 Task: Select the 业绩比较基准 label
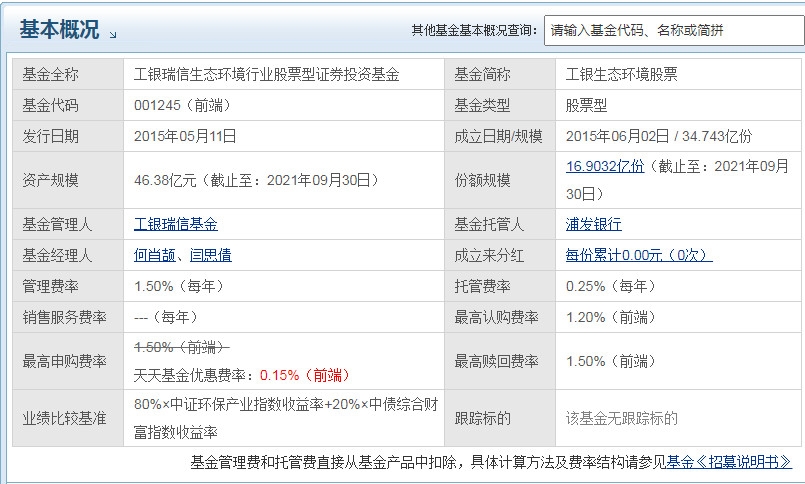click(x=64, y=418)
